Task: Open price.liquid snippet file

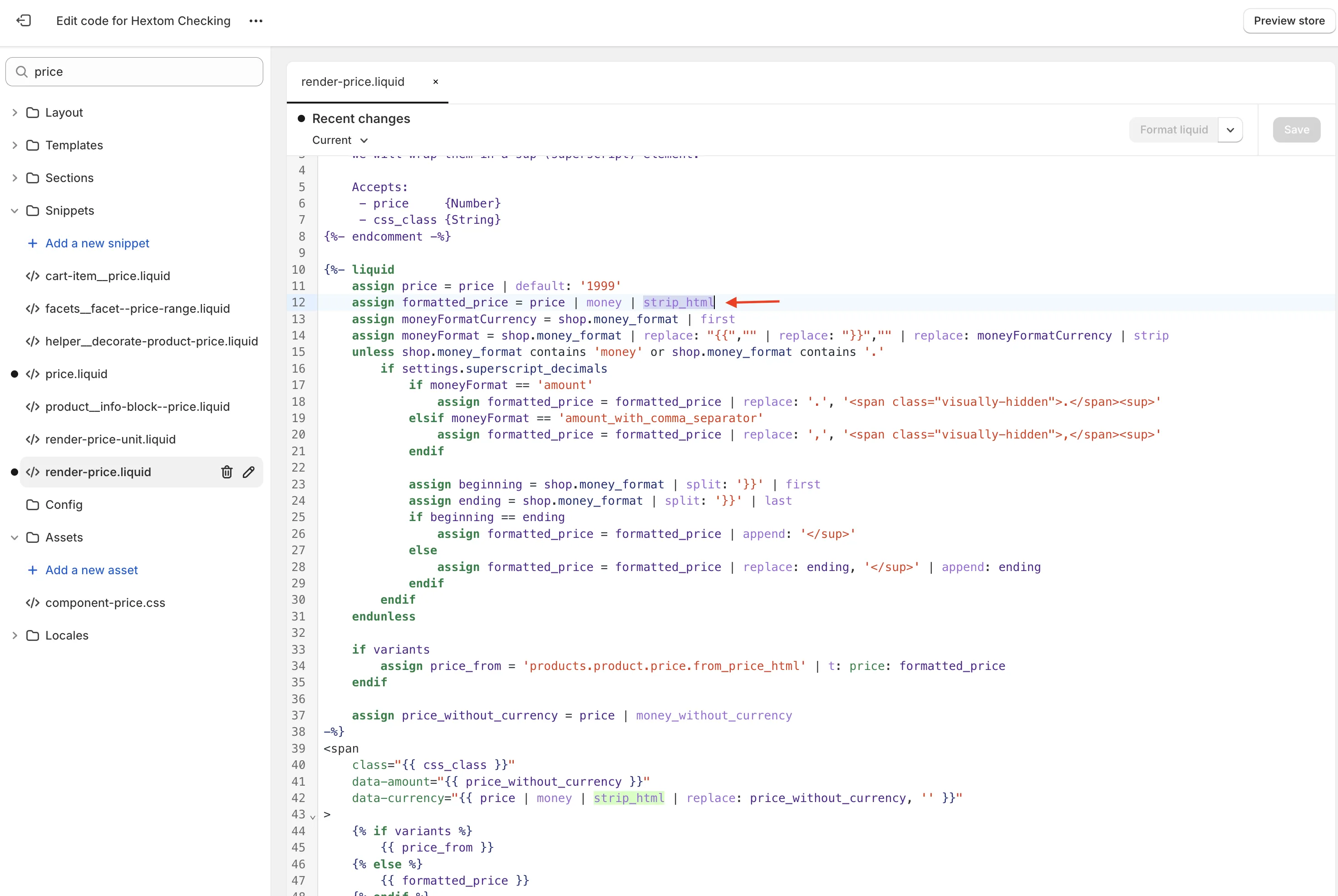Action: (x=76, y=374)
